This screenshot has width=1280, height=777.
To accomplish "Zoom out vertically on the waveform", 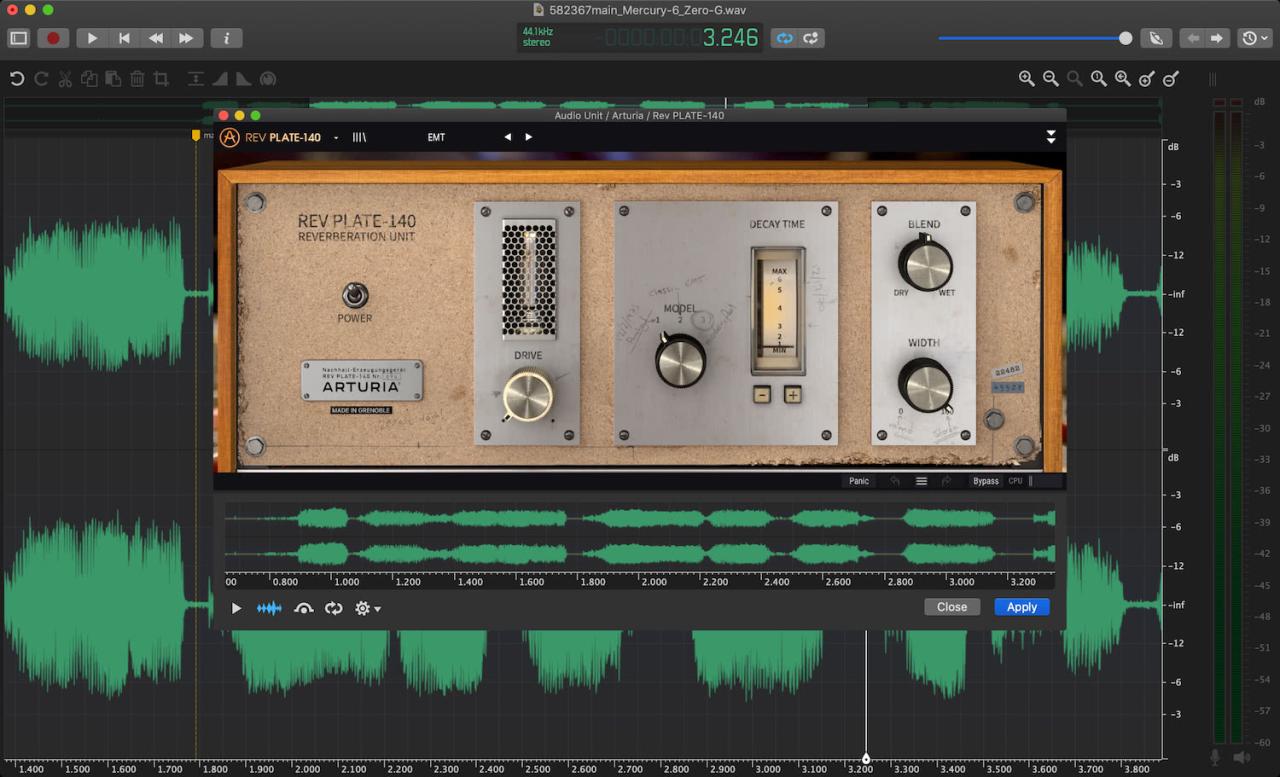I will 1171,79.
